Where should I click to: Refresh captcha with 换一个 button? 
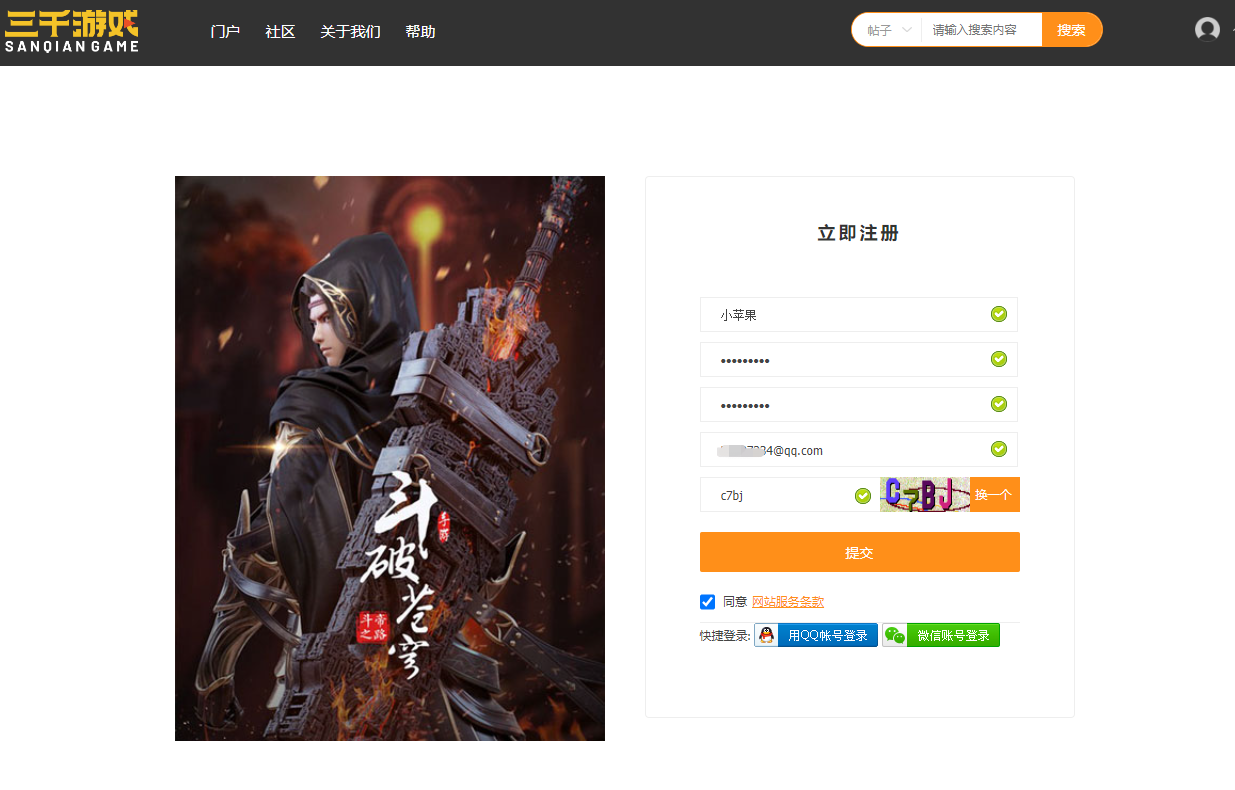[x=995, y=494]
